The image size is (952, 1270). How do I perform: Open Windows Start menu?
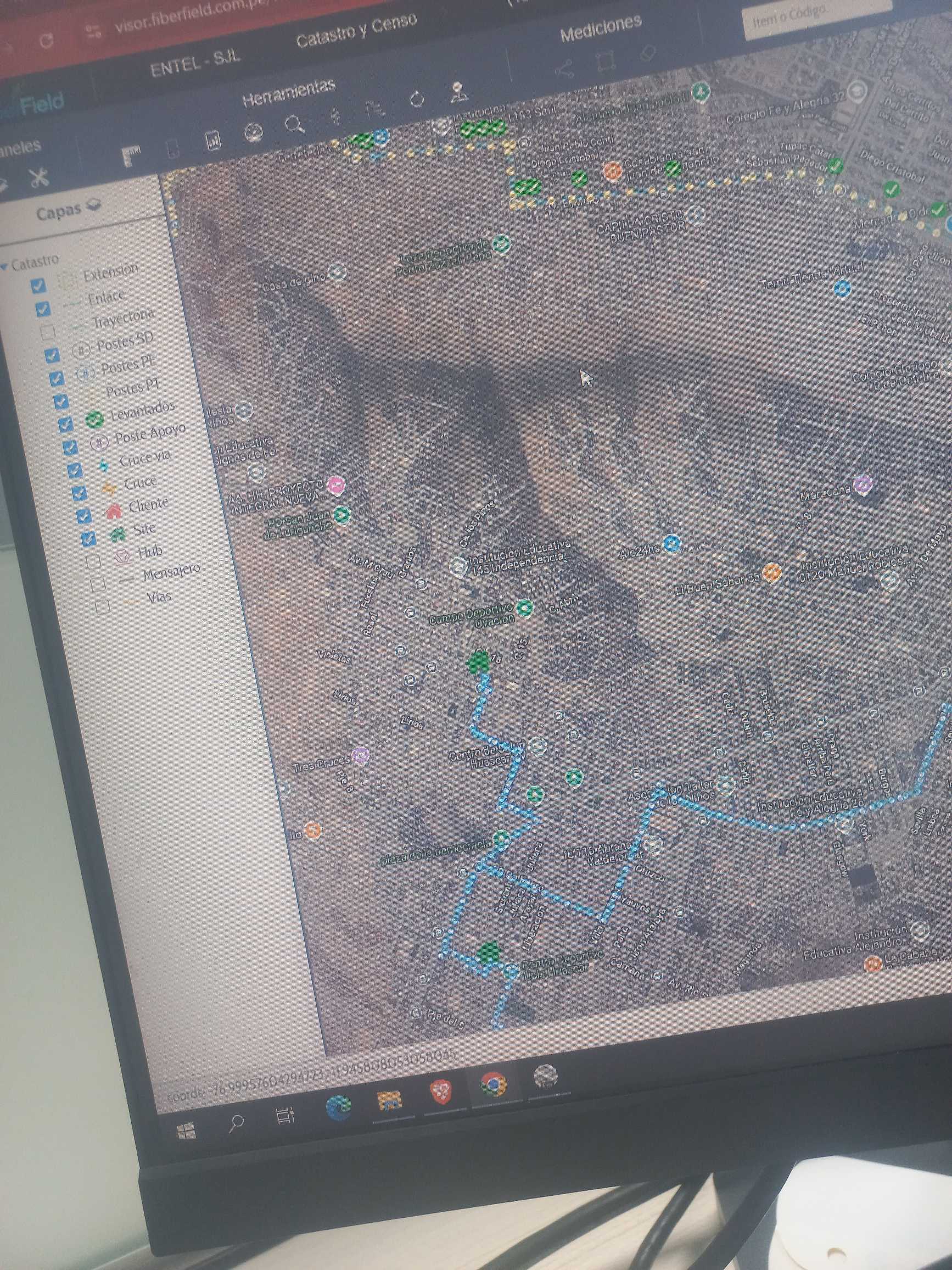pos(186,1132)
